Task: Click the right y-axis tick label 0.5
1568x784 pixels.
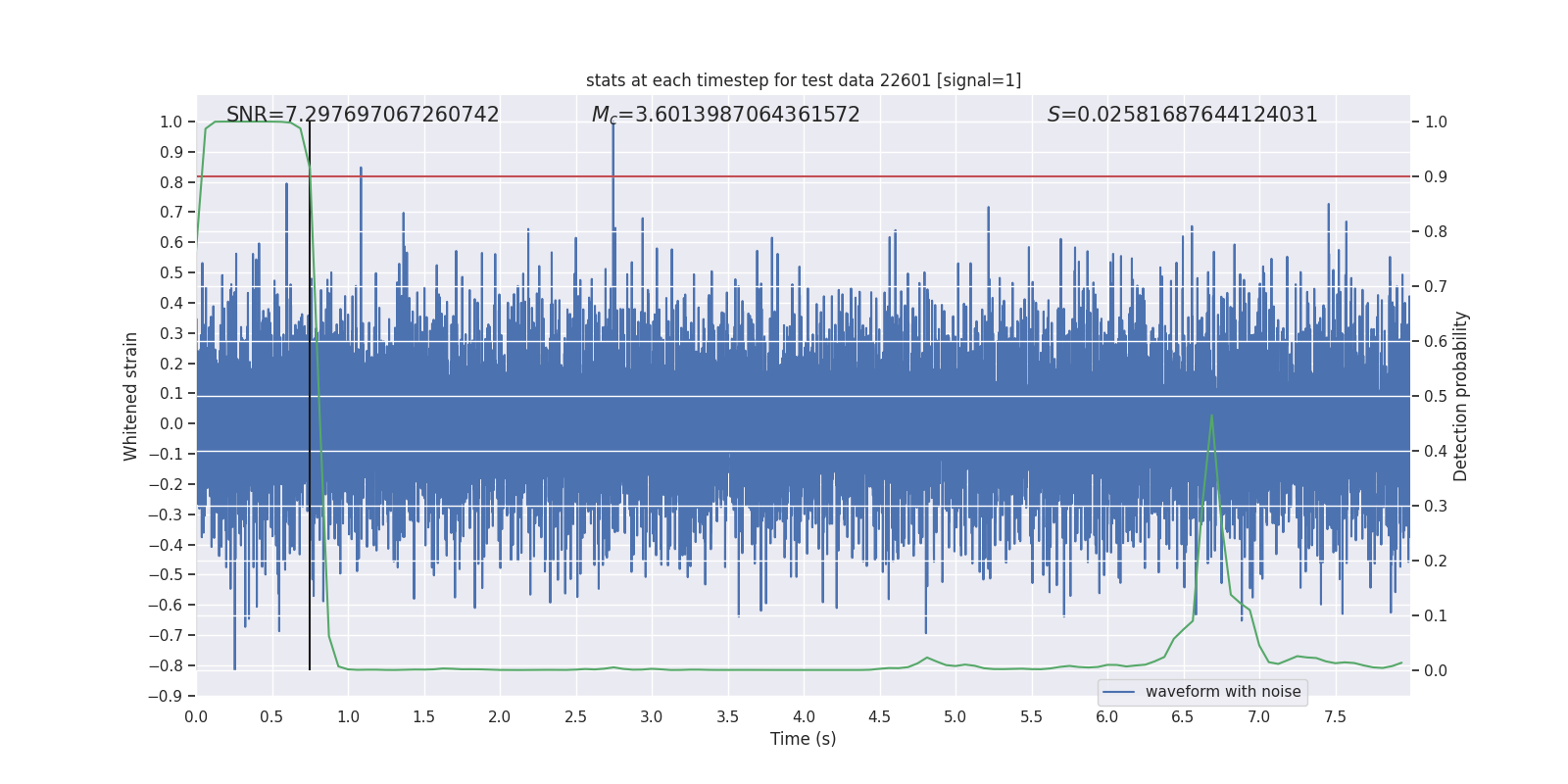Action: (x=1436, y=396)
